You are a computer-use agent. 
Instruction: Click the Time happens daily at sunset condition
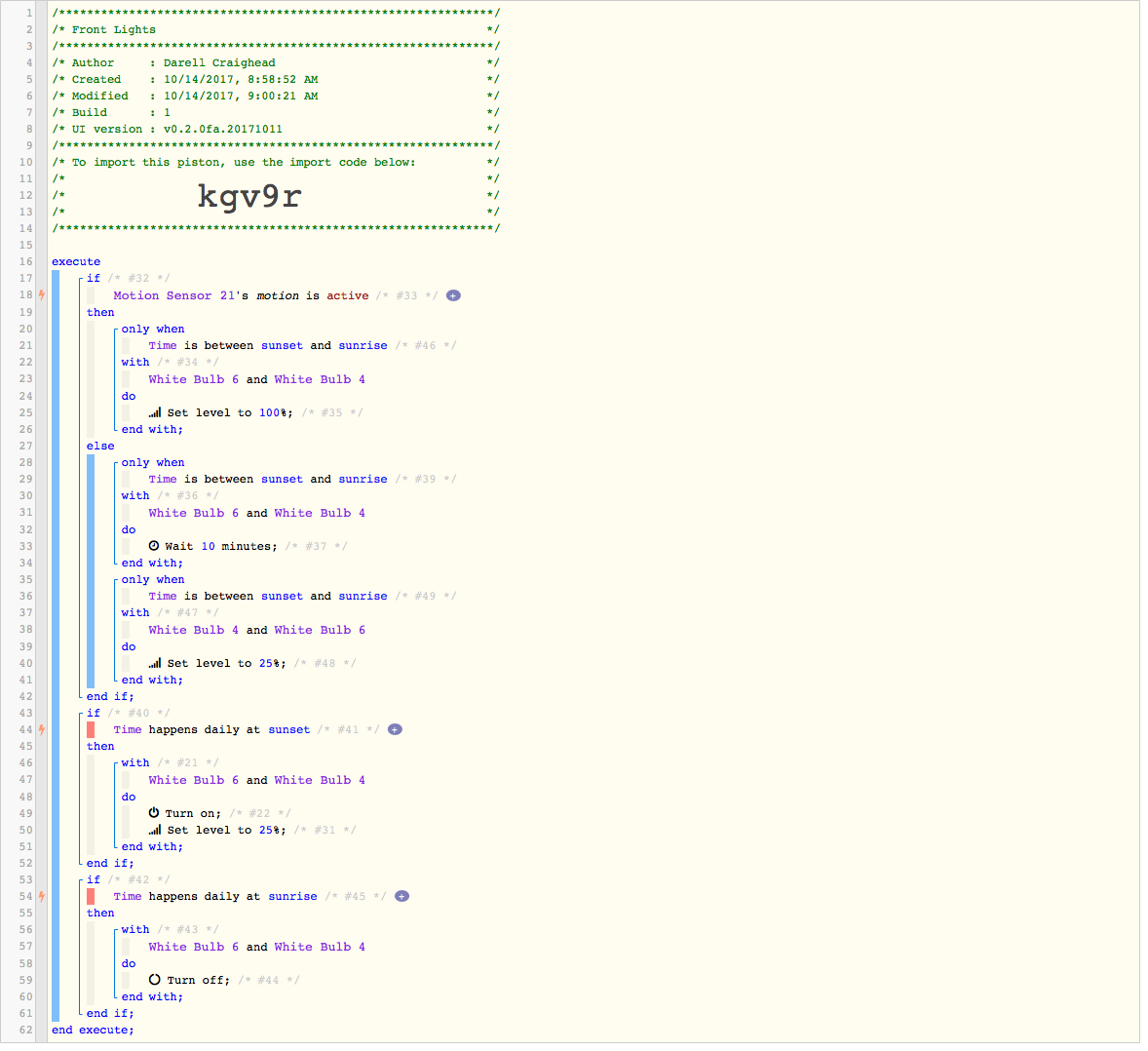tap(211, 729)
